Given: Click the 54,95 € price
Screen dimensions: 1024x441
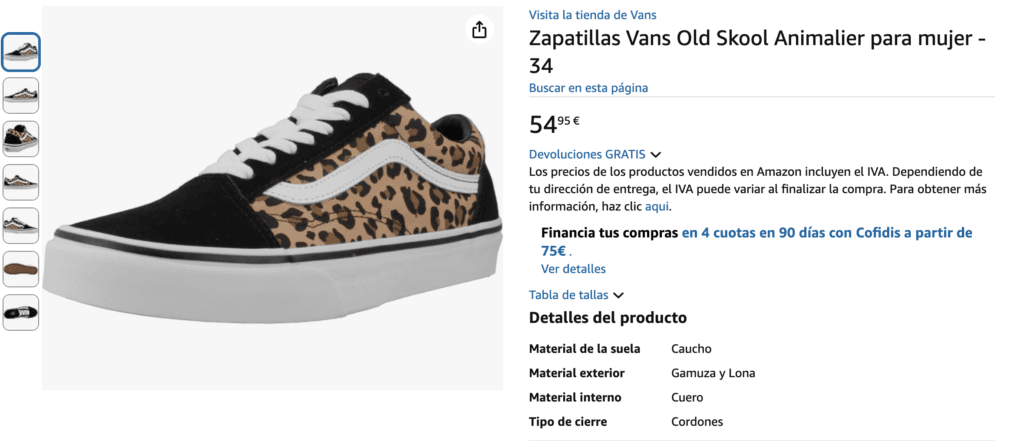Looking at the screenshot, I should [555, 125].
